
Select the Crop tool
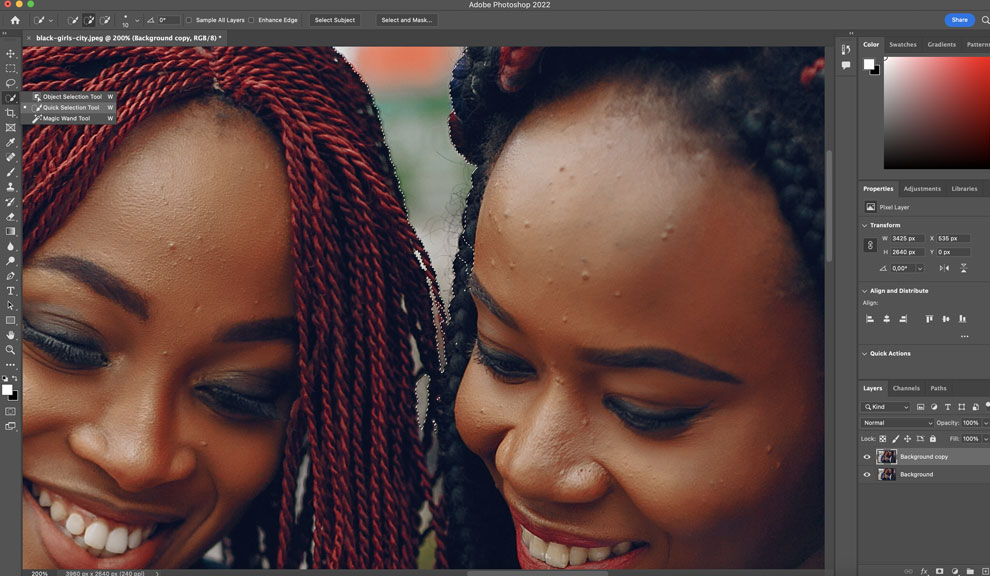(11, 113)
